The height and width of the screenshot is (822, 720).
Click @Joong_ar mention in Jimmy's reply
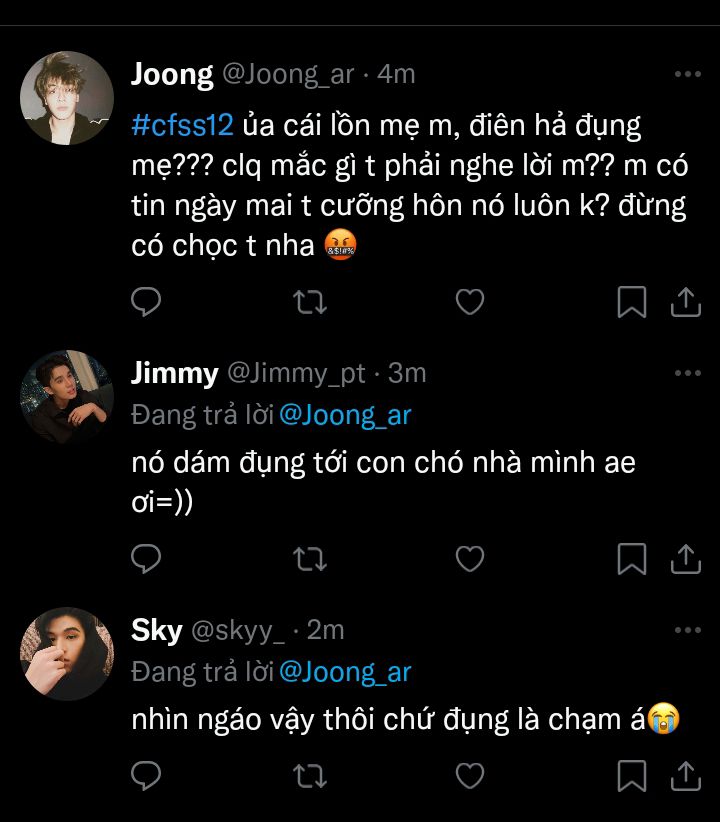(x=345, y=415)
